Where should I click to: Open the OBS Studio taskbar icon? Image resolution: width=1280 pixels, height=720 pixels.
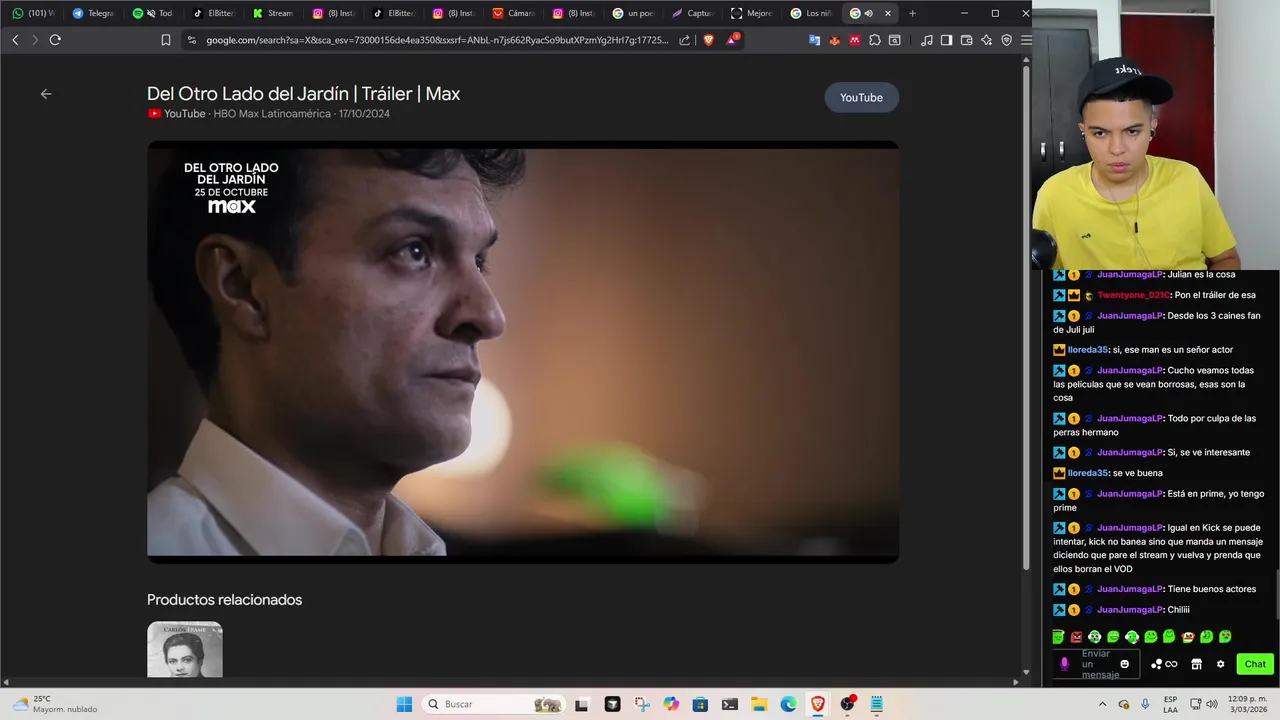click(847, 704)
